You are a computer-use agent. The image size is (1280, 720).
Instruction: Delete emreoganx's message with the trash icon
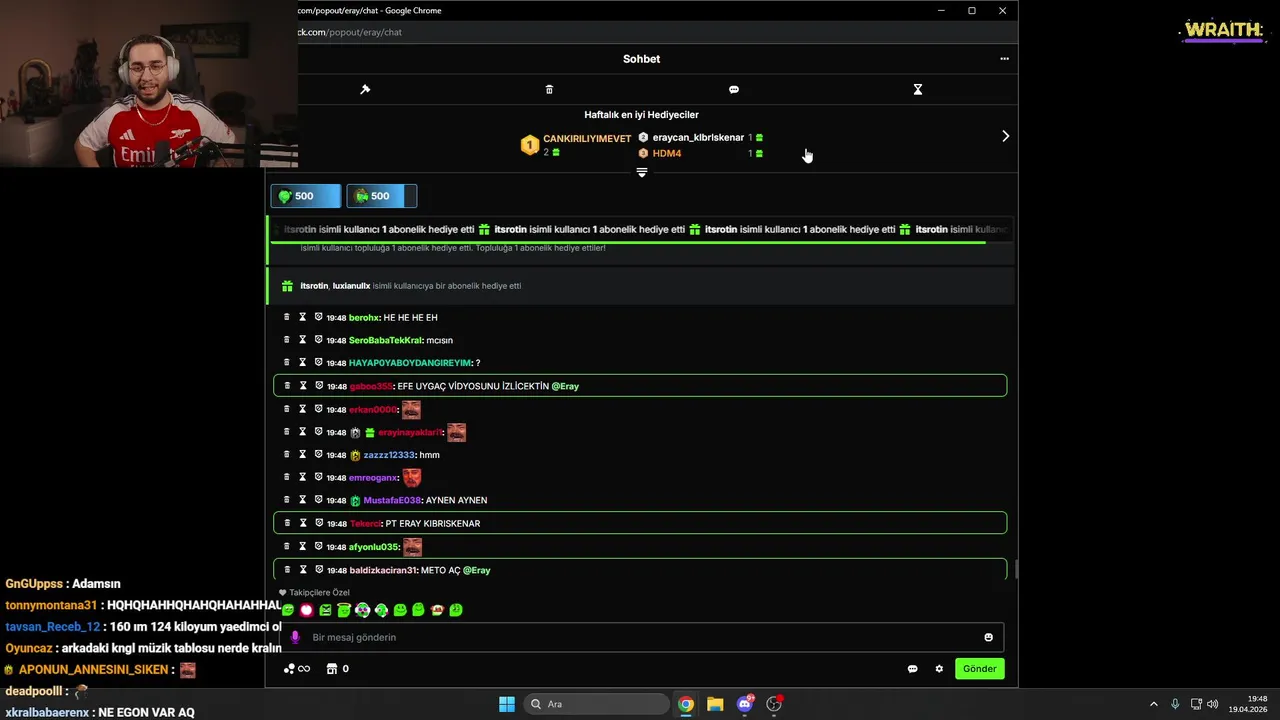tap(287, 477)
